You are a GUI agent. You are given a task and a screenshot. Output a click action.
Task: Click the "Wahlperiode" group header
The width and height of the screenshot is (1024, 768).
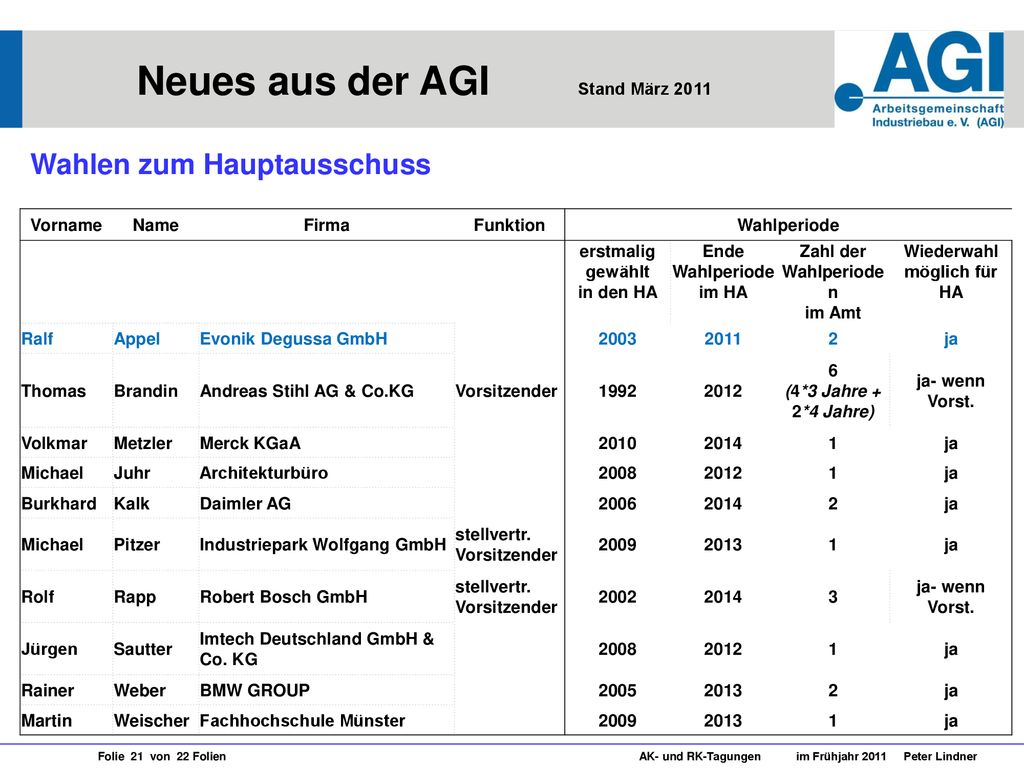(x=788, y=225)
